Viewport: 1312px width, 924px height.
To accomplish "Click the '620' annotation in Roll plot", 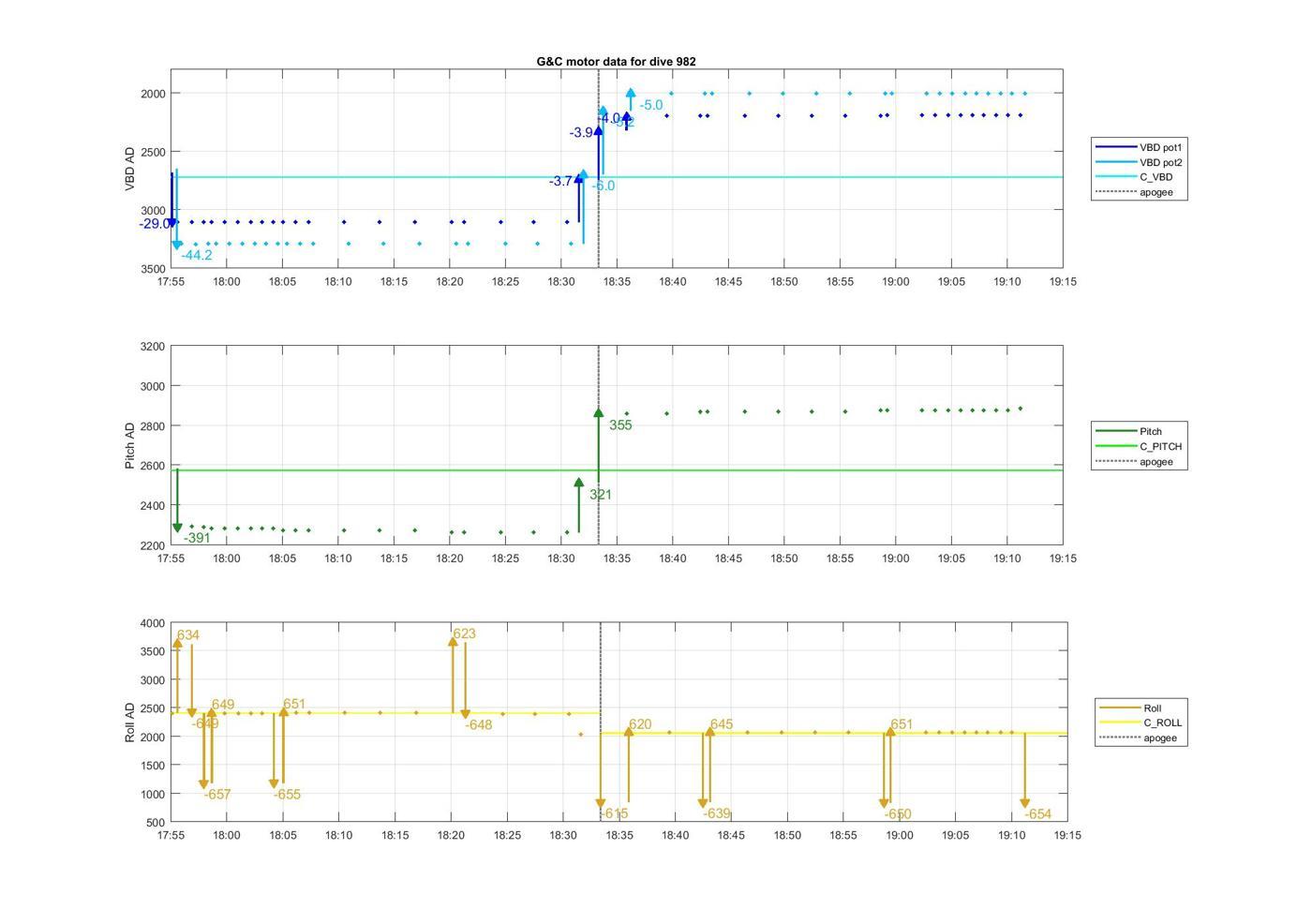I will (640, 724).
